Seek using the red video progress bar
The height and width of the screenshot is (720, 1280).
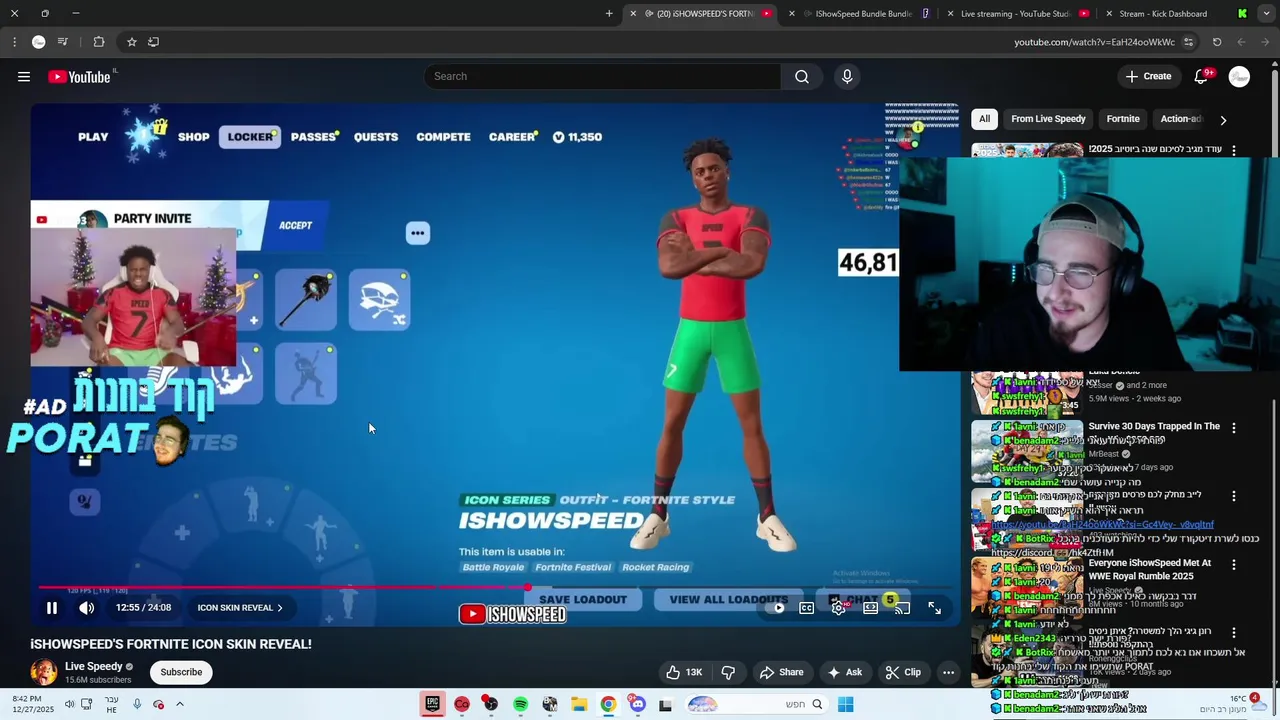click(497, 589)
